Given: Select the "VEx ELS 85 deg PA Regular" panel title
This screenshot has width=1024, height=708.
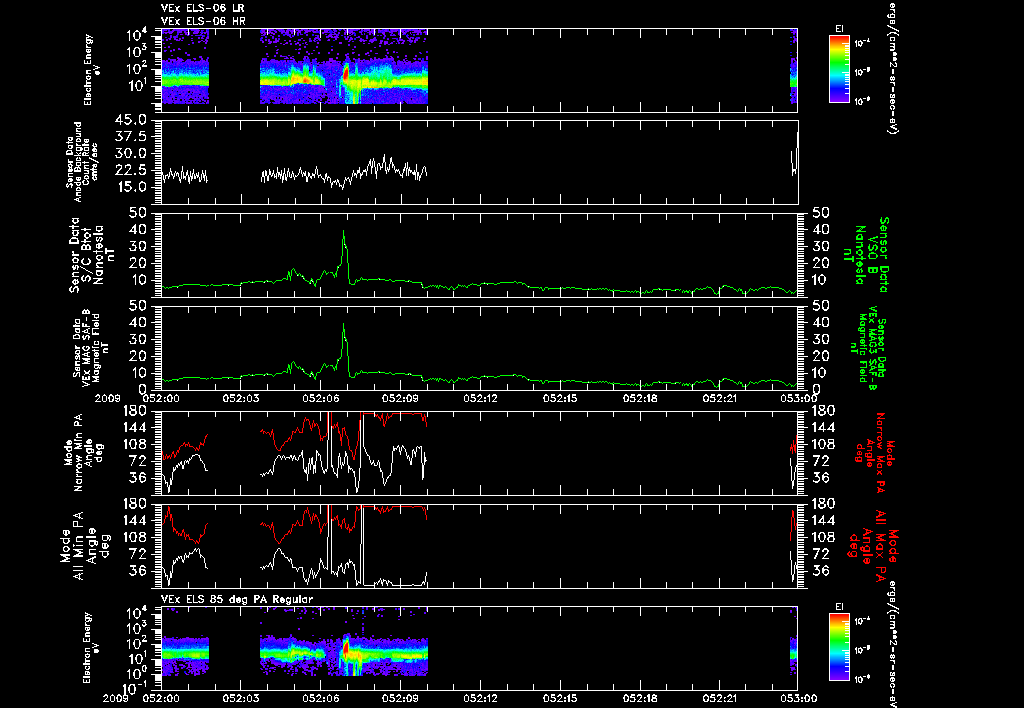Looking at the screenshot, I should 237,599.
